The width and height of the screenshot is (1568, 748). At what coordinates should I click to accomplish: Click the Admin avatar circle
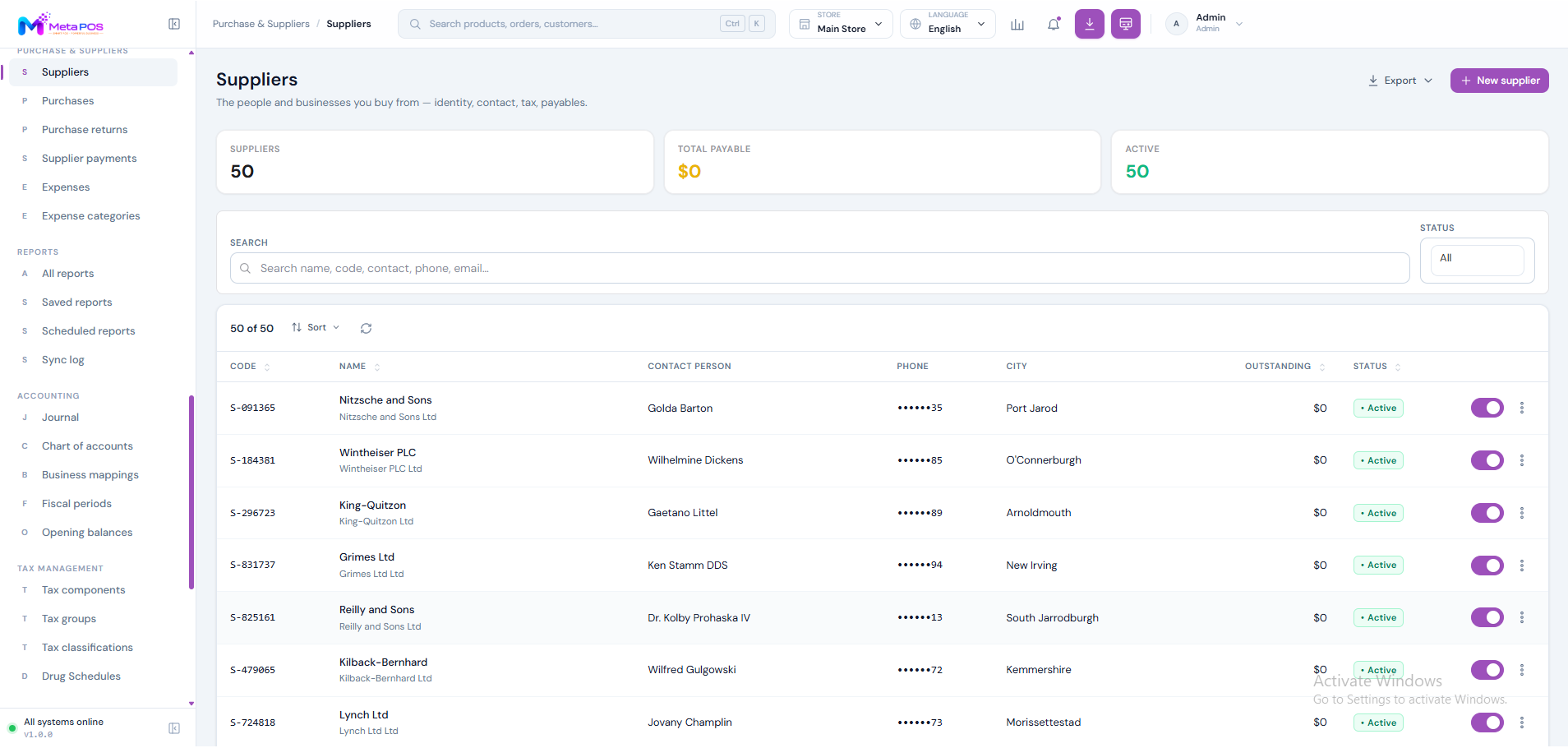[x=1177, y=24]
